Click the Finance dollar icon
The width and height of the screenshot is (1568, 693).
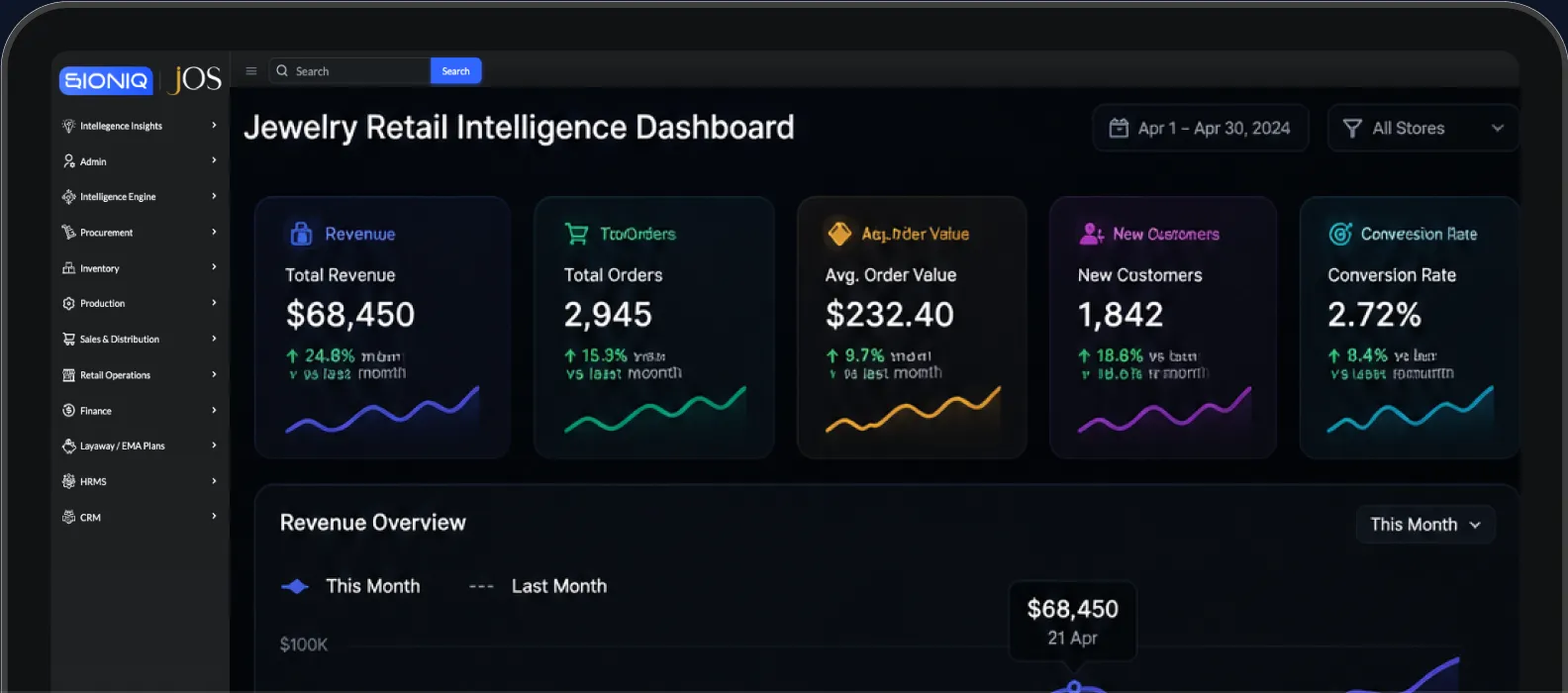tap(68, 411)
